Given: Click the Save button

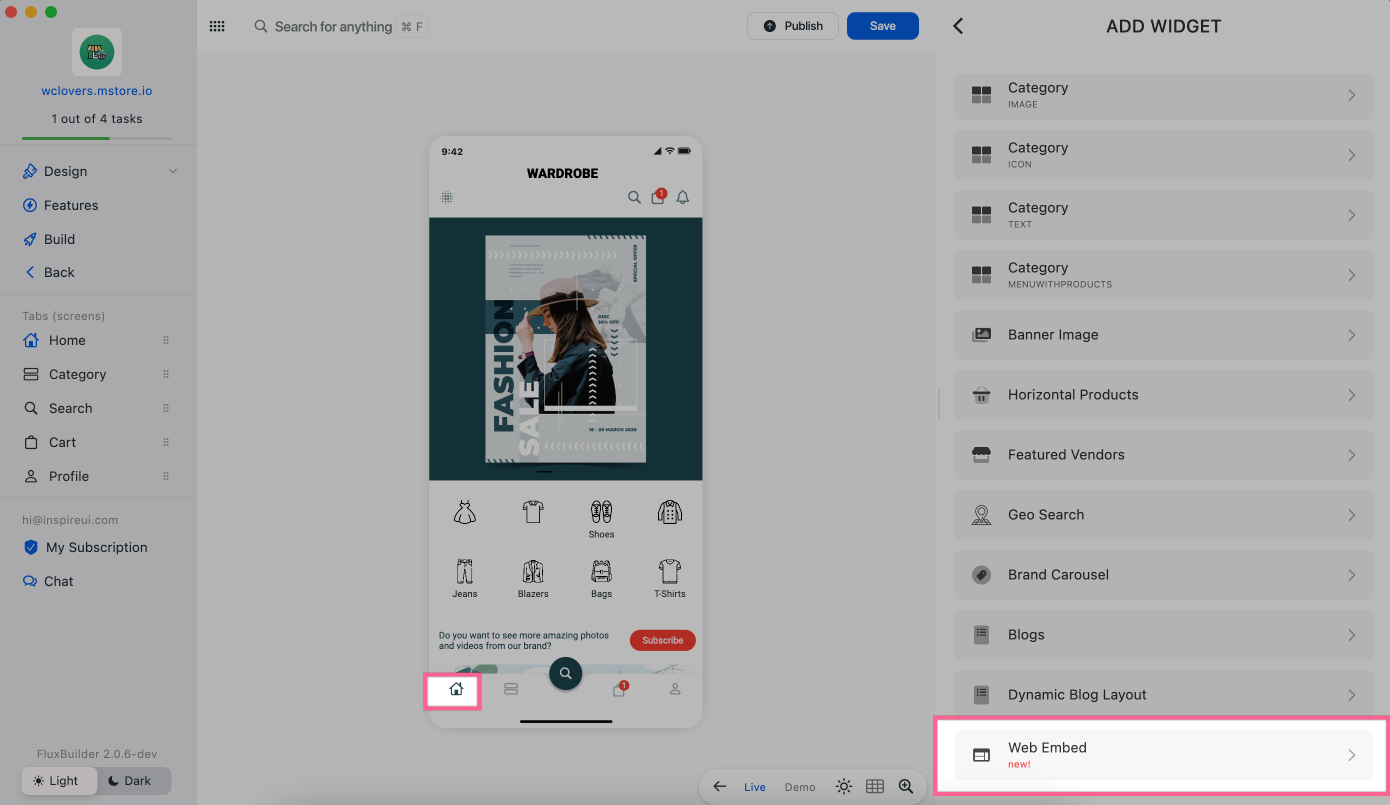Looking at the screenshot, I should point(882,26).
